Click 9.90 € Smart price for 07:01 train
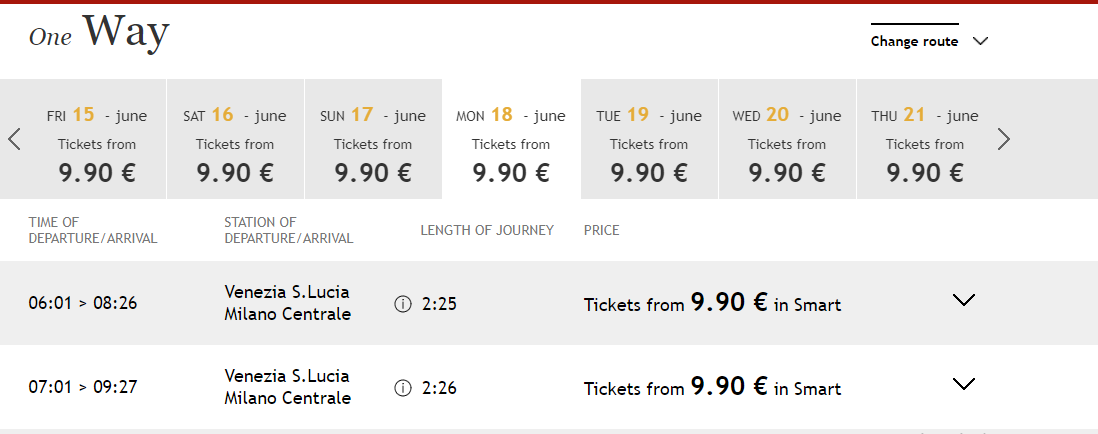This screenshot has height=434, width=1098. coord(712,388)
